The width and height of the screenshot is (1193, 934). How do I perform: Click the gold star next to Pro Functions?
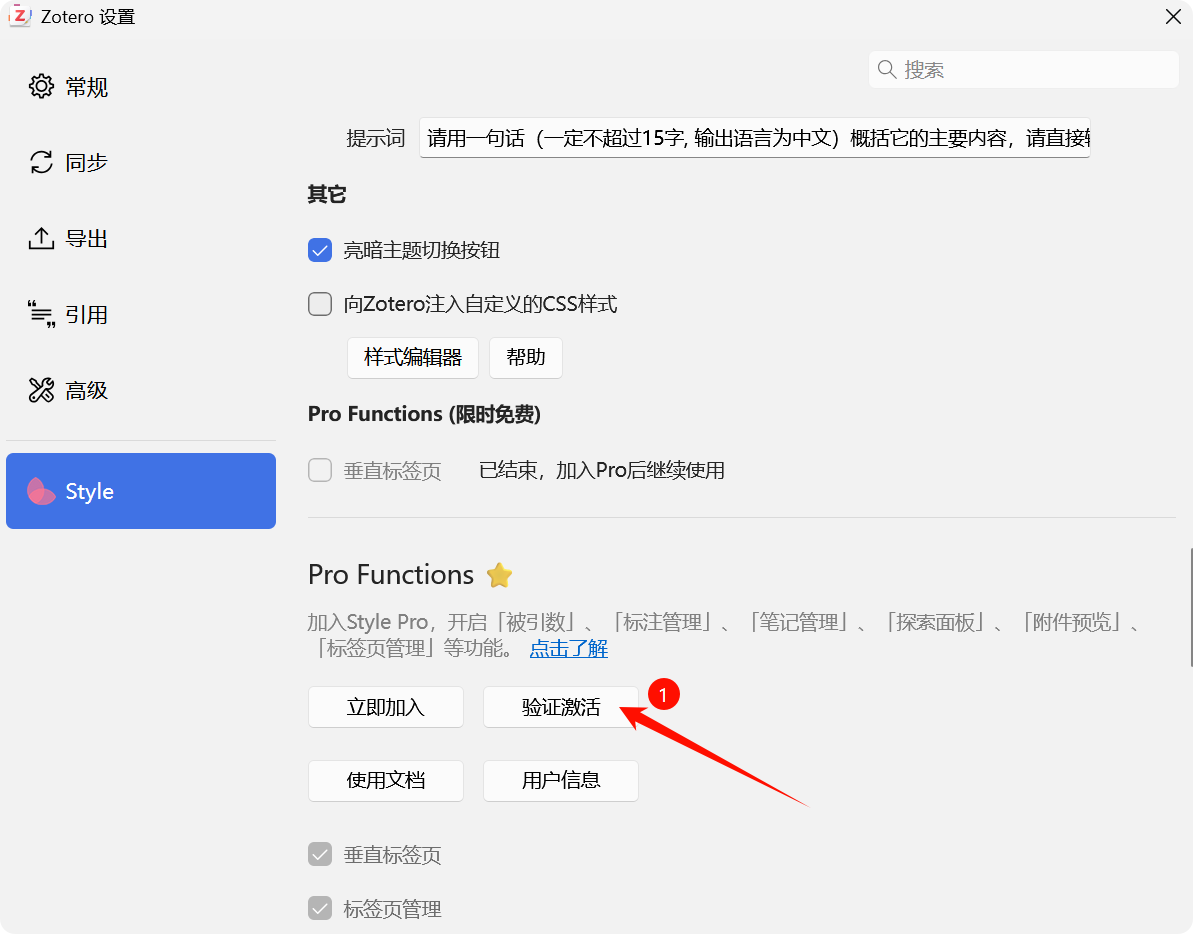click(499, 575)
